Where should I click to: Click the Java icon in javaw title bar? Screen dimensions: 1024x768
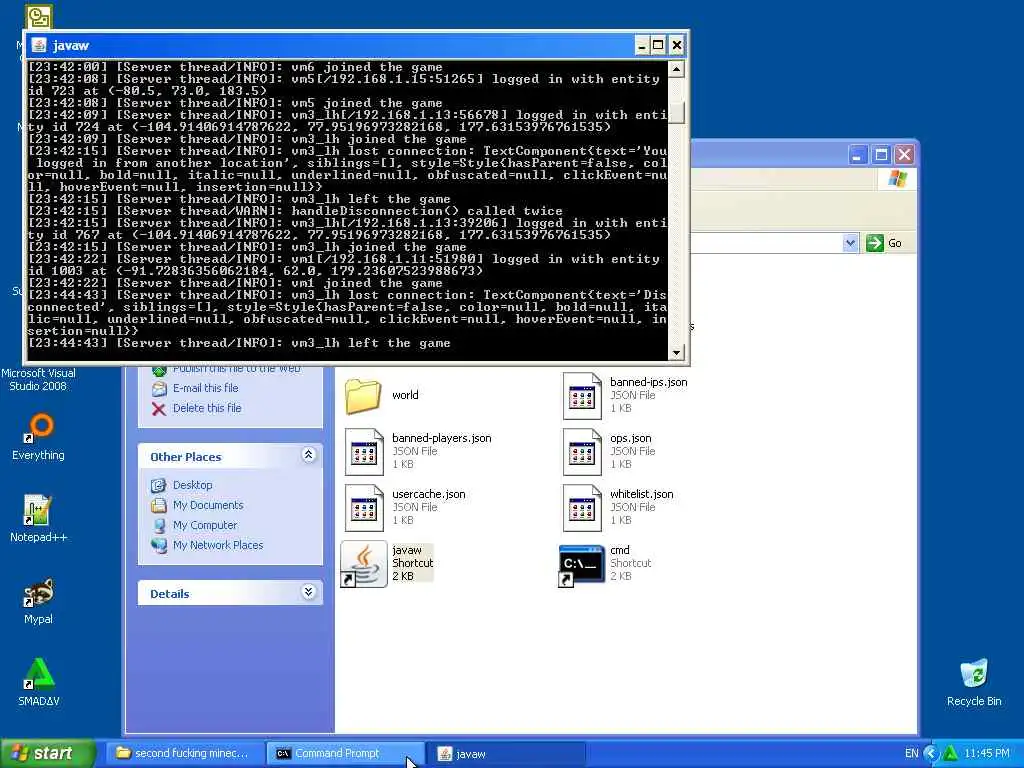(39, 45)
